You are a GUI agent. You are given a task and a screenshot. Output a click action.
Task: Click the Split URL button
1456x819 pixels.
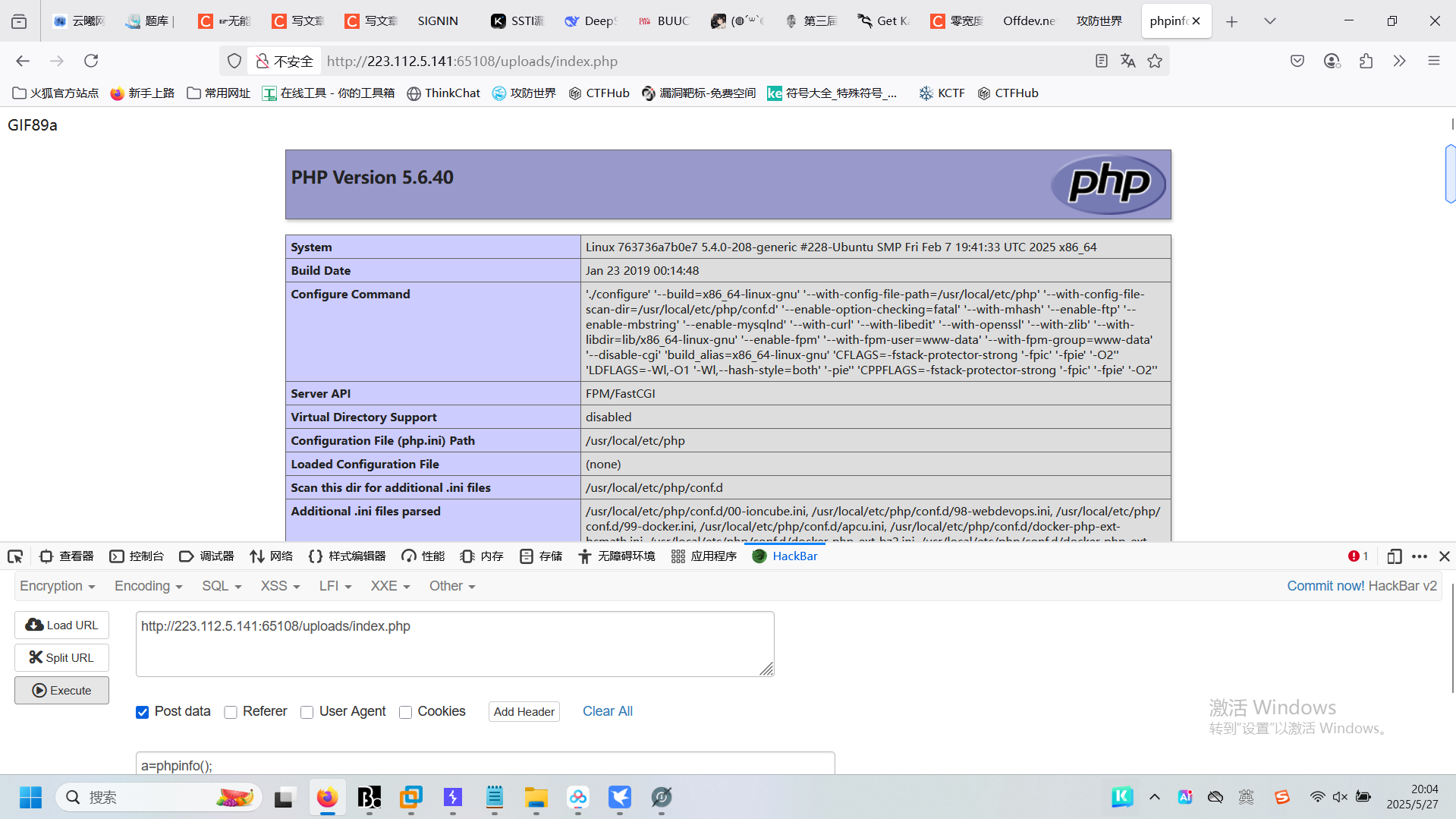pyautogui.click(x=62, y=657)
